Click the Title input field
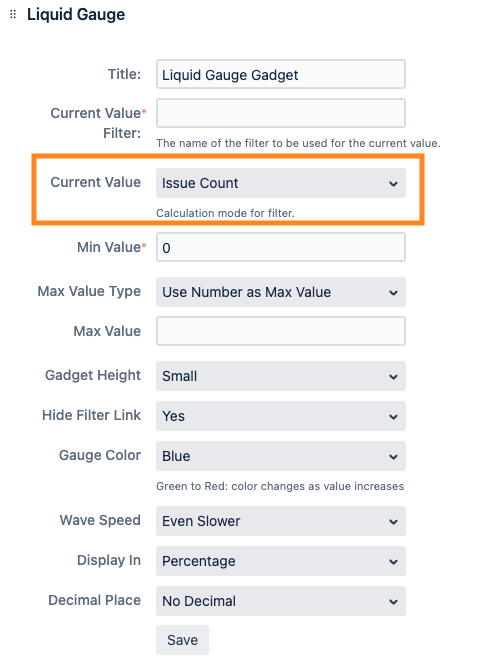 [x=281, y=74]
